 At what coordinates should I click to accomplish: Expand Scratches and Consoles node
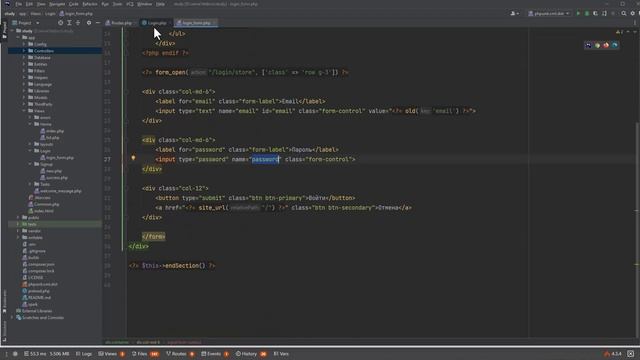click(12, 318)
